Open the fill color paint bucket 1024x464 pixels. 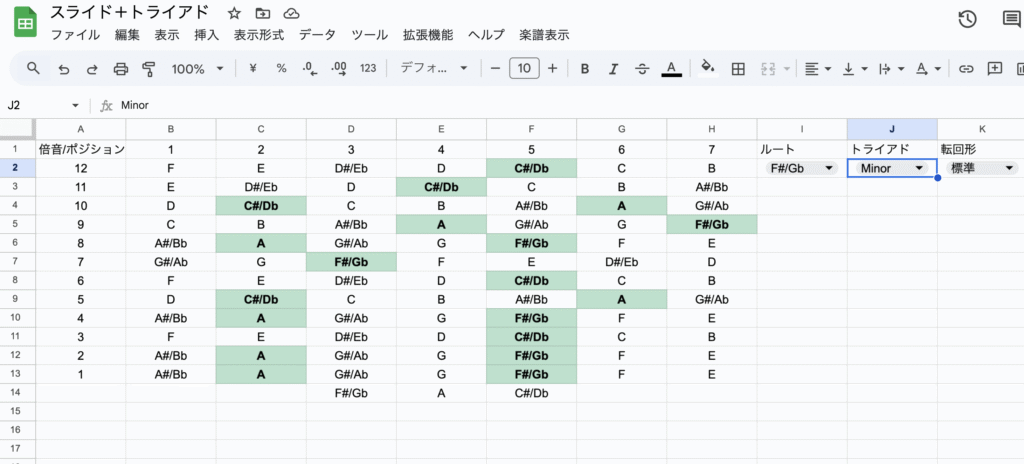(708, 69)
